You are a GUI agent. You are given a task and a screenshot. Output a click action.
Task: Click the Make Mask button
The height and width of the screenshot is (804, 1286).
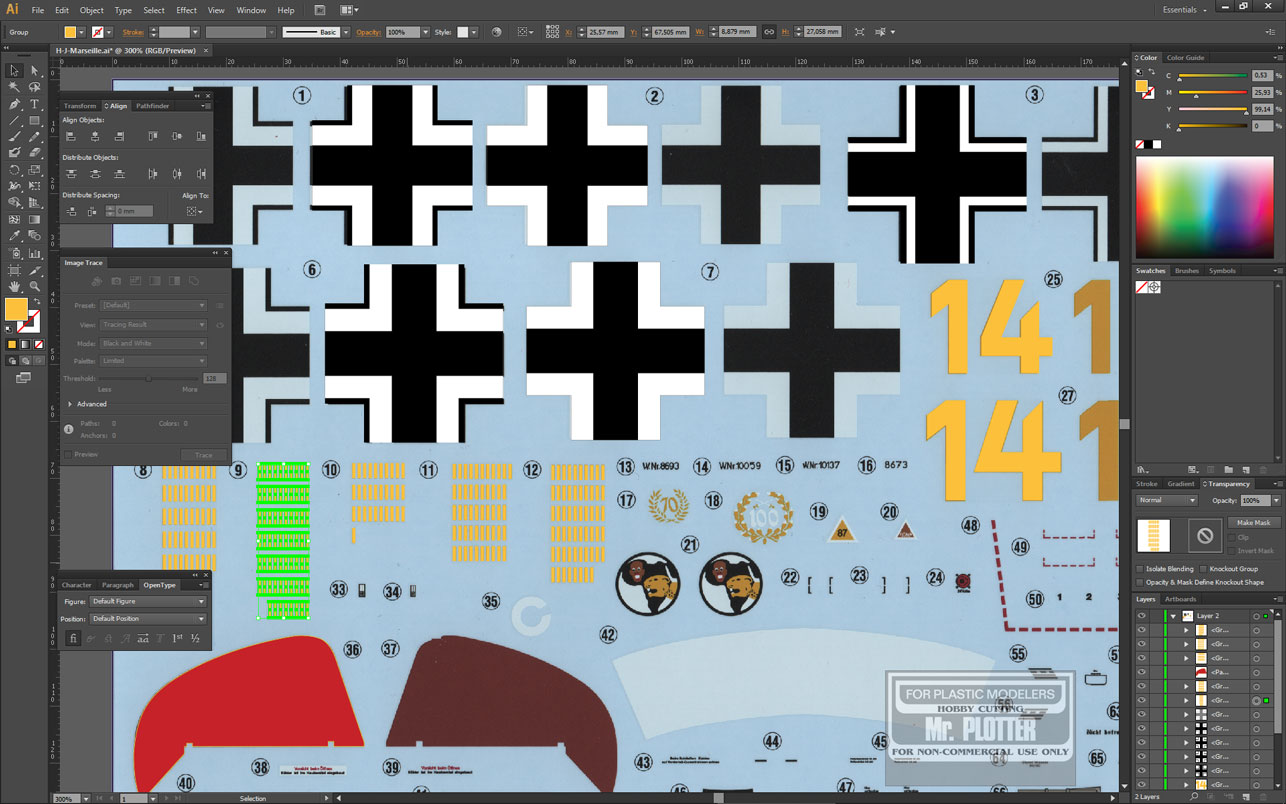click(1253, 523)
